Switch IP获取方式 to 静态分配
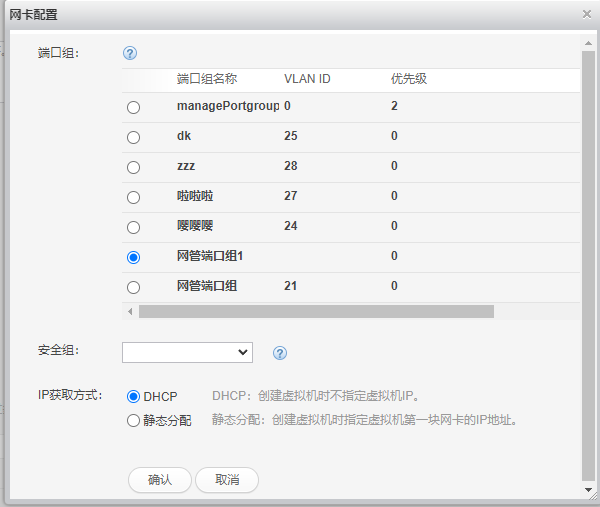Image resolution: width=600 pixels, height=507 pixels. [133, 421]
